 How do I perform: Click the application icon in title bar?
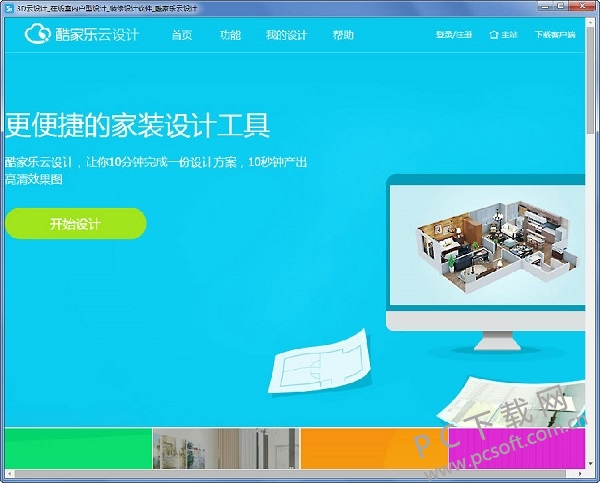pyautogui.click(x=9, y=8)
